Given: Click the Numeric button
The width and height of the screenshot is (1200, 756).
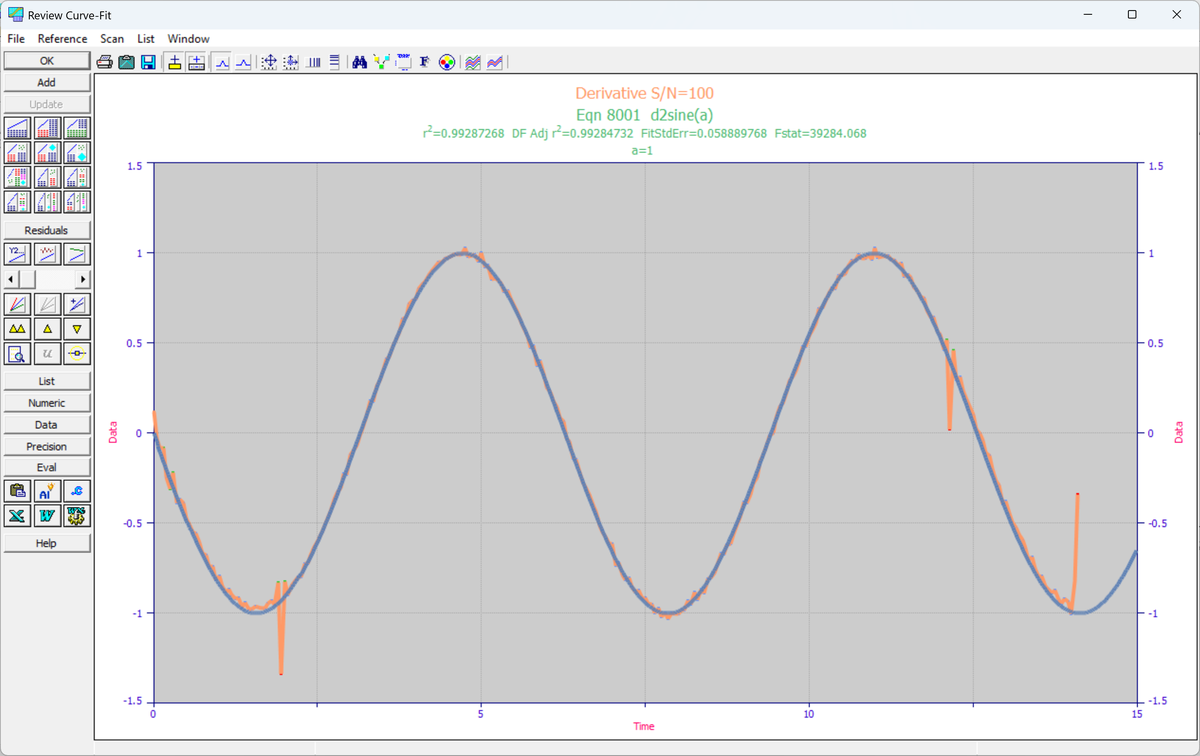Looking at the screenshot, I should [x=47, y=403].
